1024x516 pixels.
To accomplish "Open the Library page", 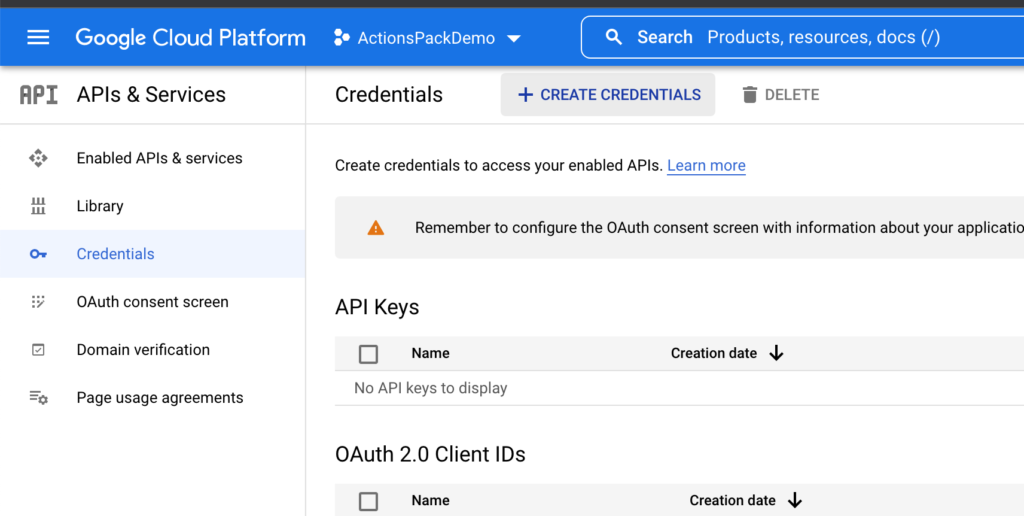I will (x=100, y=206).
